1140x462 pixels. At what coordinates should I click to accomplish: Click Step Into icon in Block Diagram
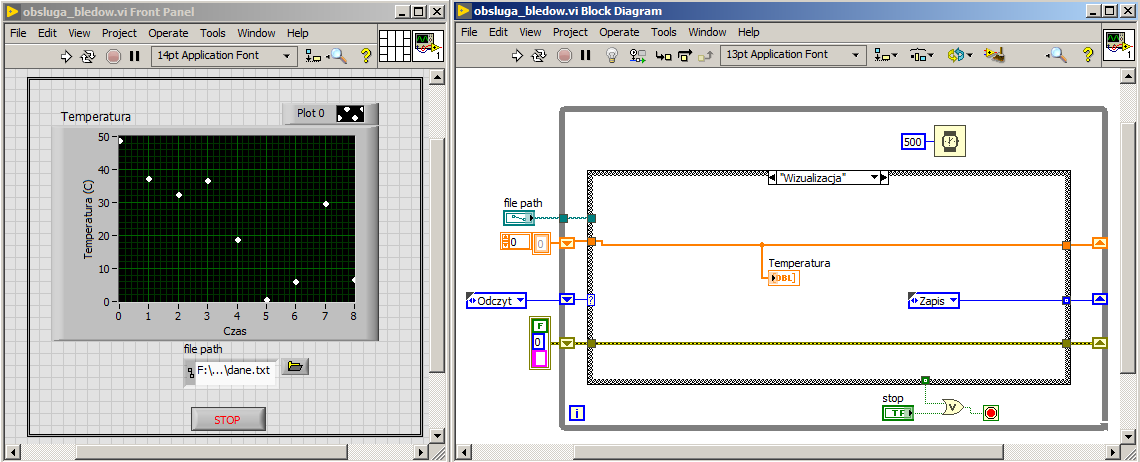point(661,55)
